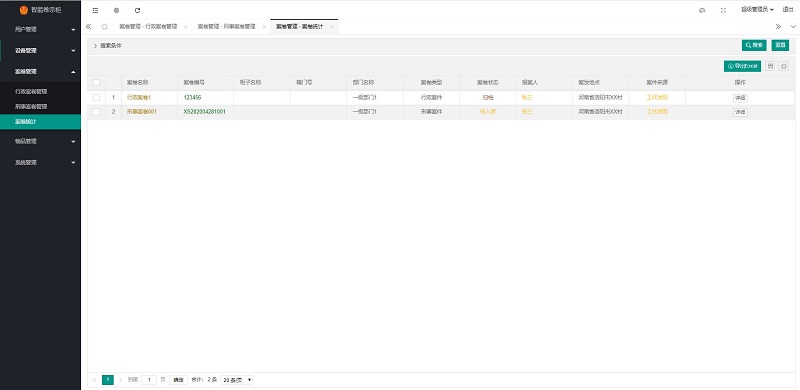
Task: Click the green 搜索 button
Action: 754,45
